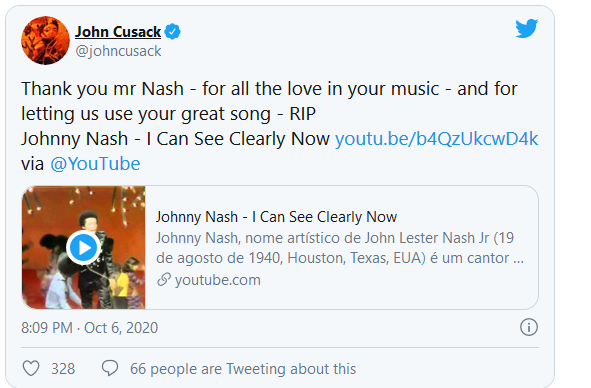Open the tweet info circle icon
The height and width of the screenshot is (388, 591).
(x=529, y=327)
